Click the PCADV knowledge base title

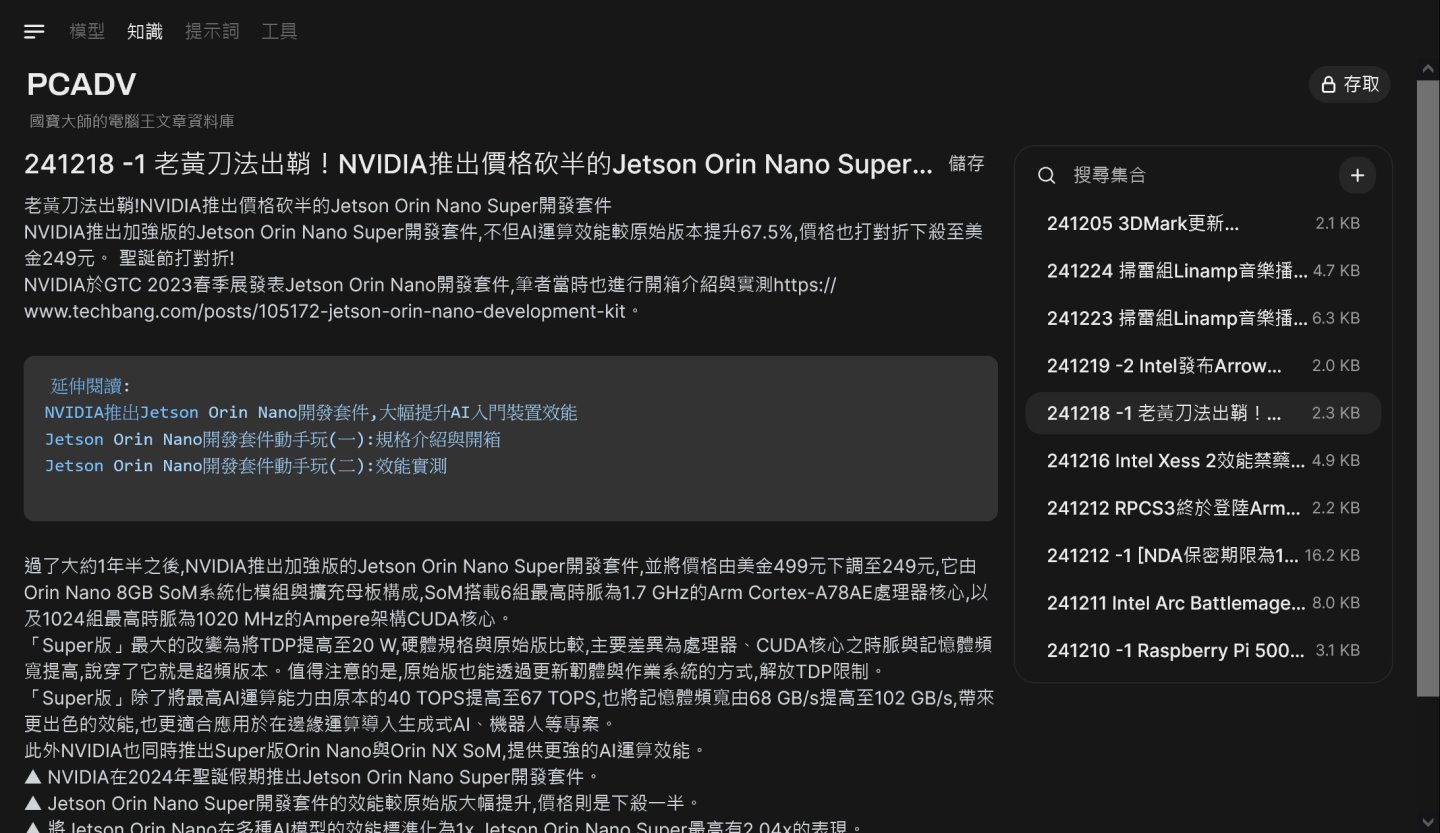81,84
